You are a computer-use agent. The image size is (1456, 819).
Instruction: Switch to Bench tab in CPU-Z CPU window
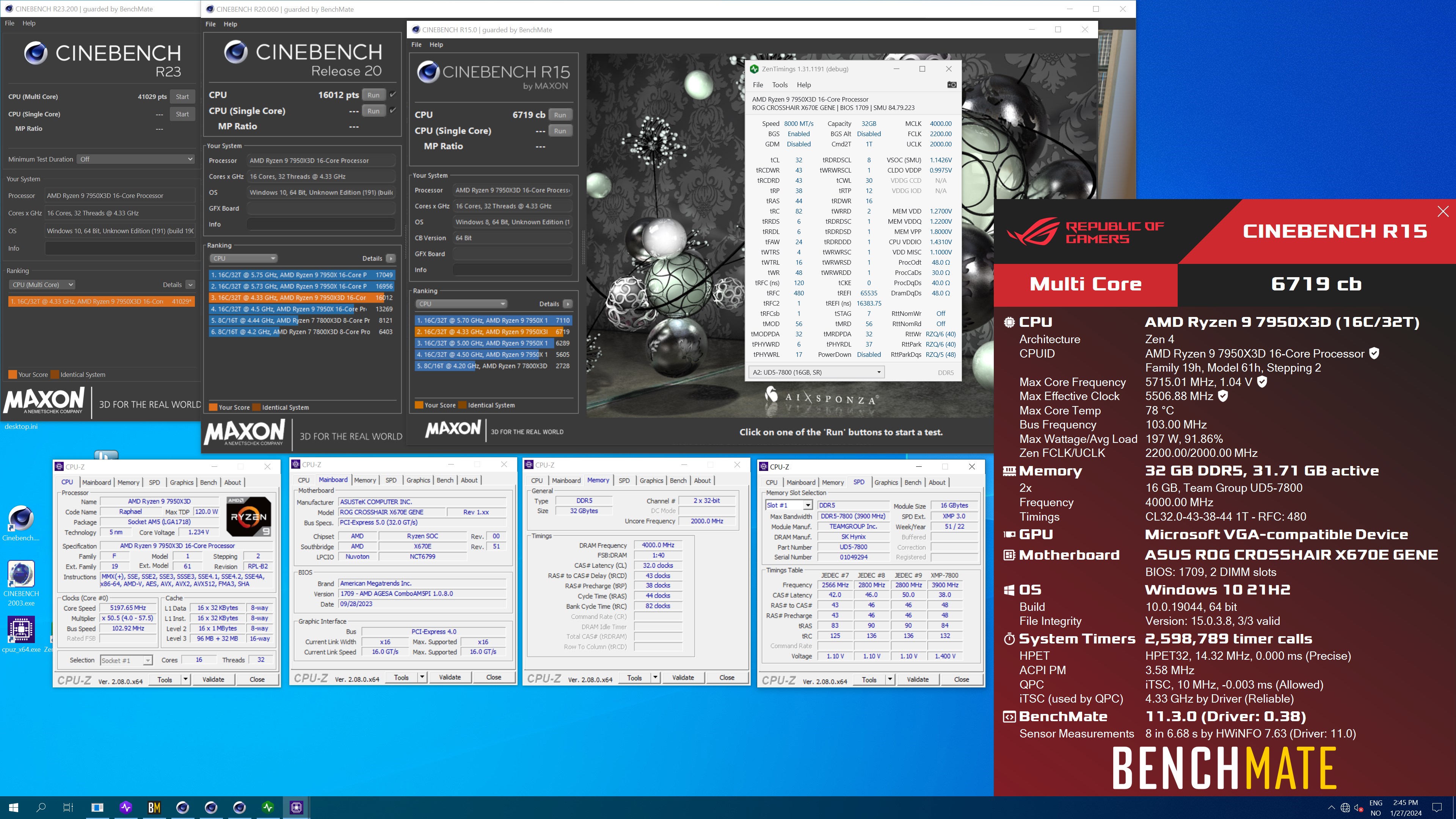coord(208,482)
